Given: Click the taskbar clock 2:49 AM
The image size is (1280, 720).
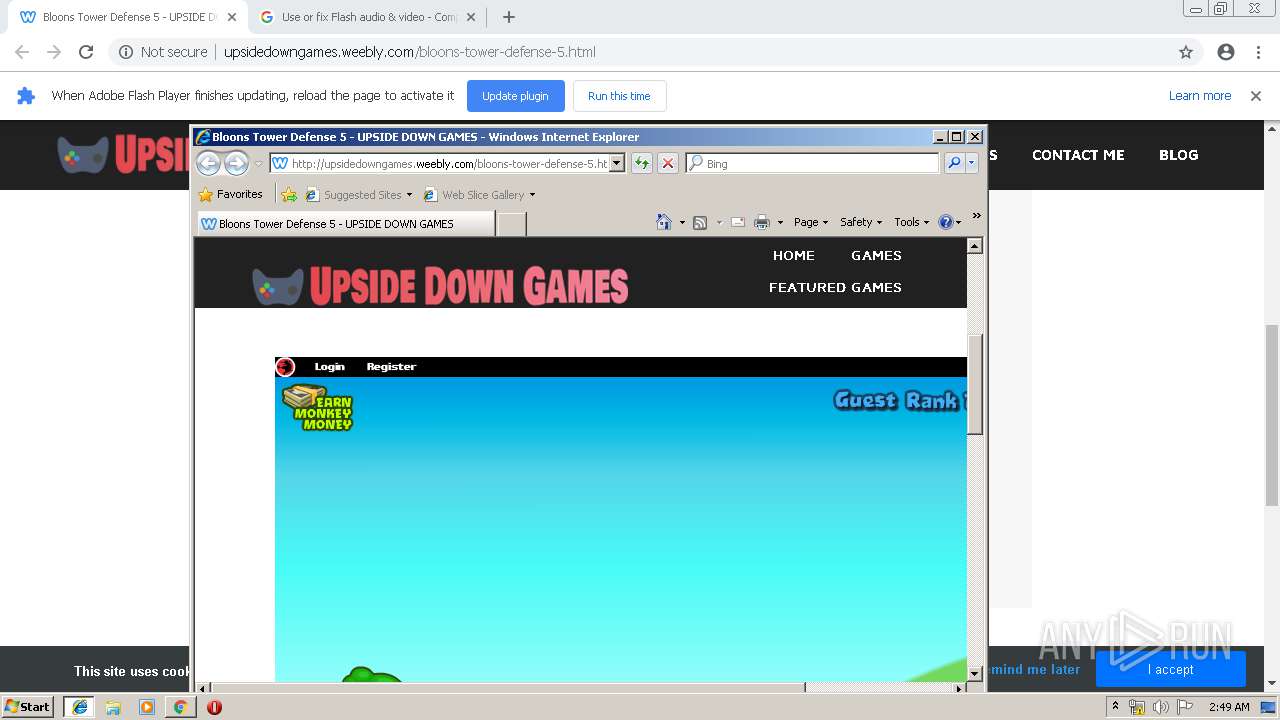Looking at the screenshot, I should coord(1229,707).
